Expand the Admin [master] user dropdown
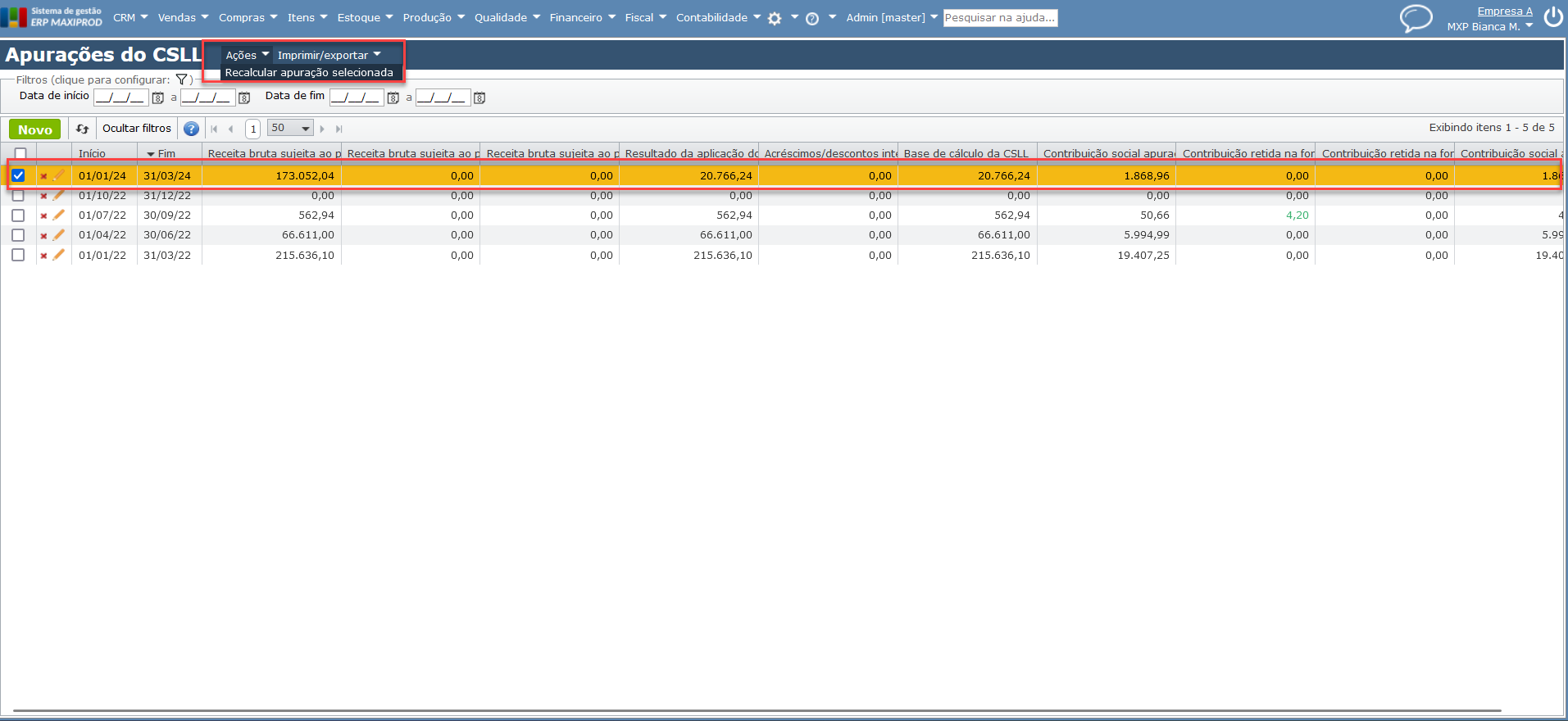Screen dimensions: 1568x721 pyautogui.click(x=892, y=17)
